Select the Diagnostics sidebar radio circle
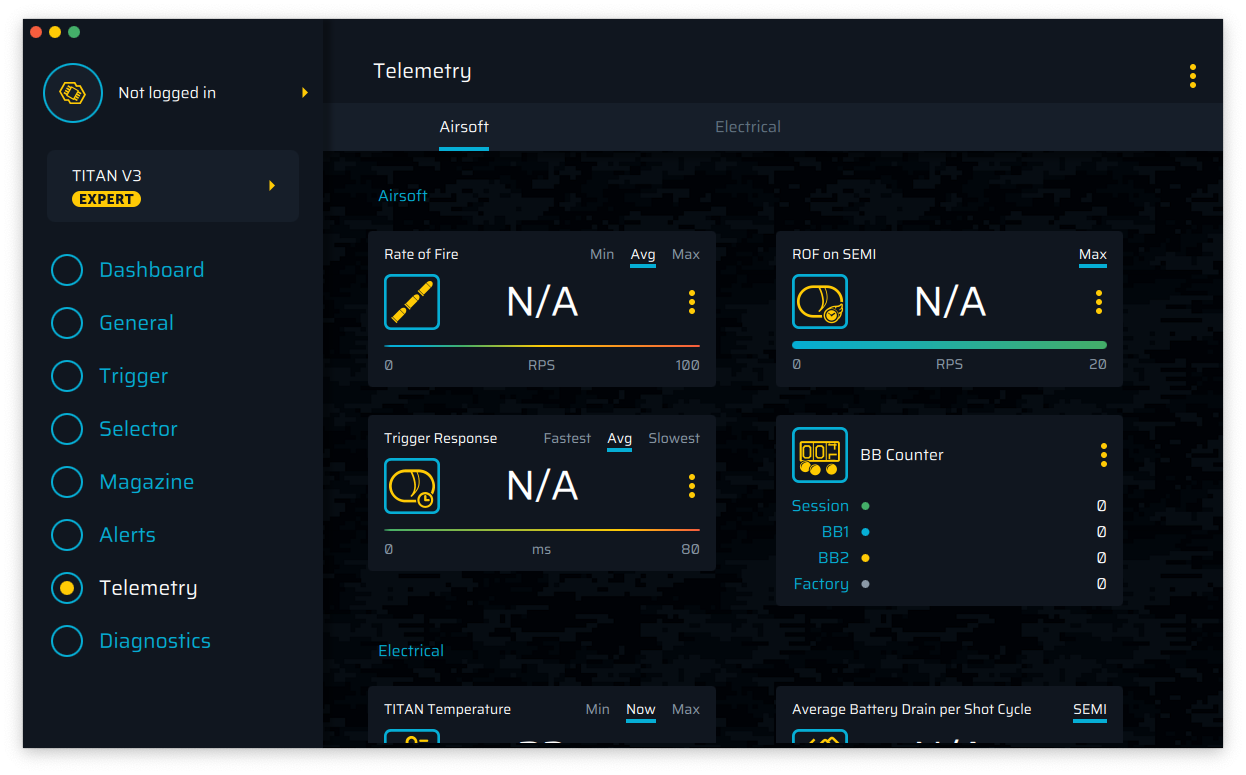 [x=67, y=641]
